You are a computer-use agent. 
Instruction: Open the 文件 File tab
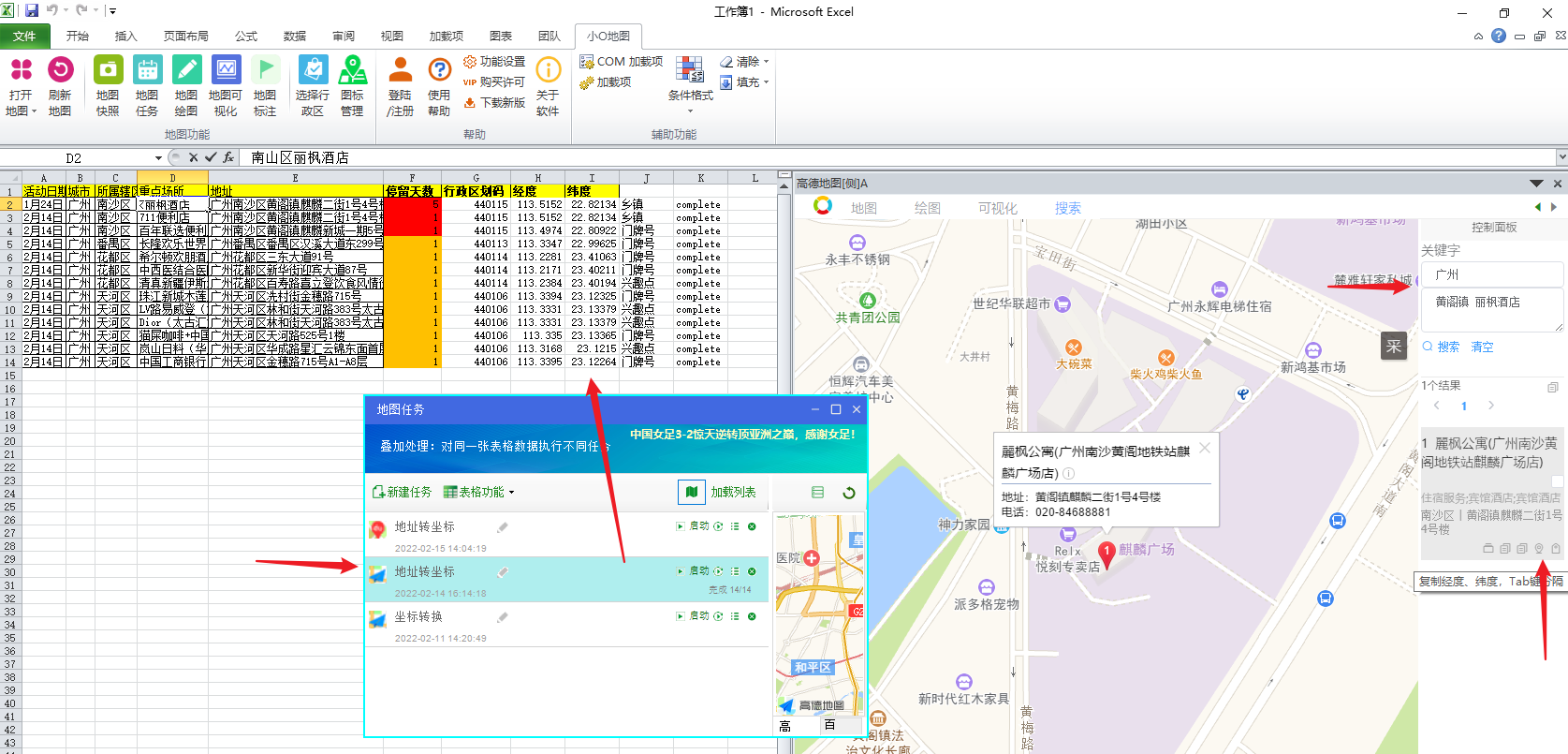(25, 37)
